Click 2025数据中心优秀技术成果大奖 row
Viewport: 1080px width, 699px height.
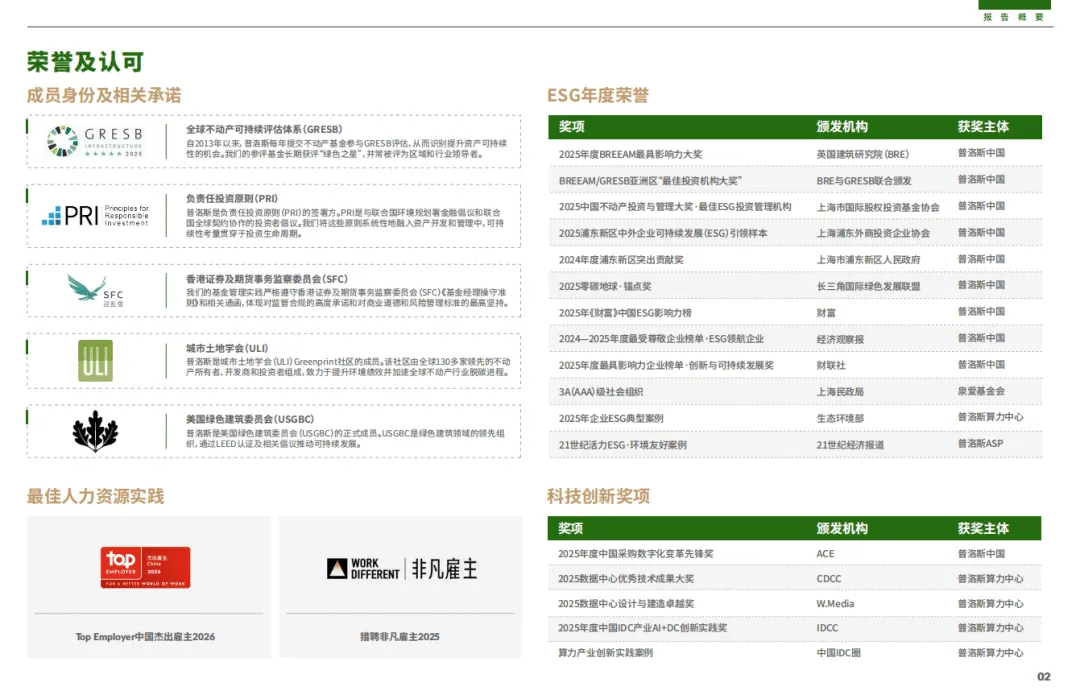(795, 578)
